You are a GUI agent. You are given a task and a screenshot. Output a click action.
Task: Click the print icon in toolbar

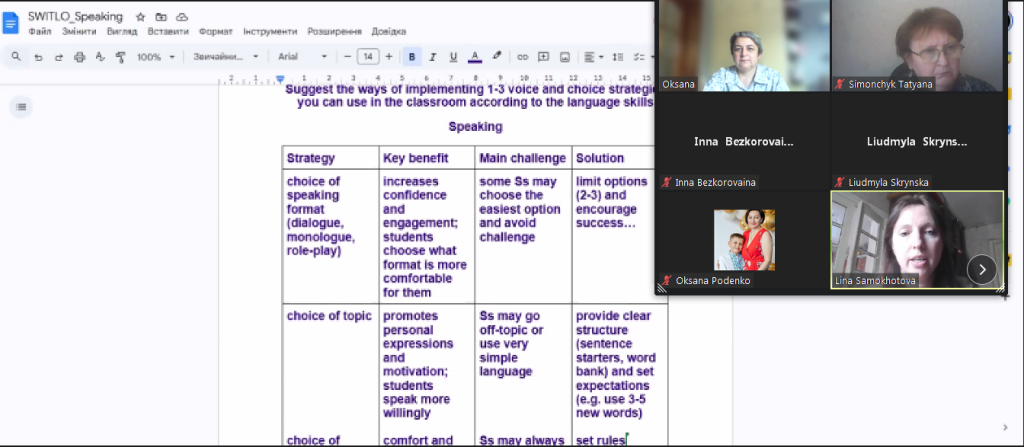(x=80, y=57)
